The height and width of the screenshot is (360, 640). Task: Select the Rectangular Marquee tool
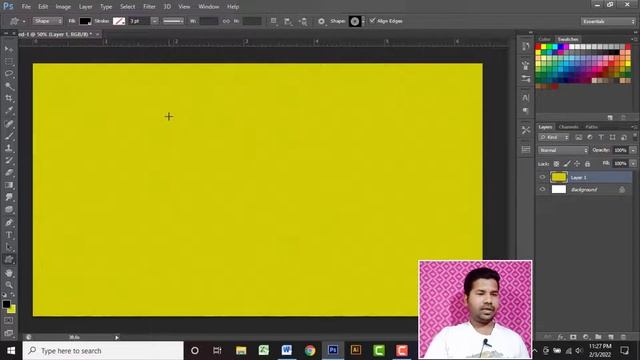(x=9, y=62)
